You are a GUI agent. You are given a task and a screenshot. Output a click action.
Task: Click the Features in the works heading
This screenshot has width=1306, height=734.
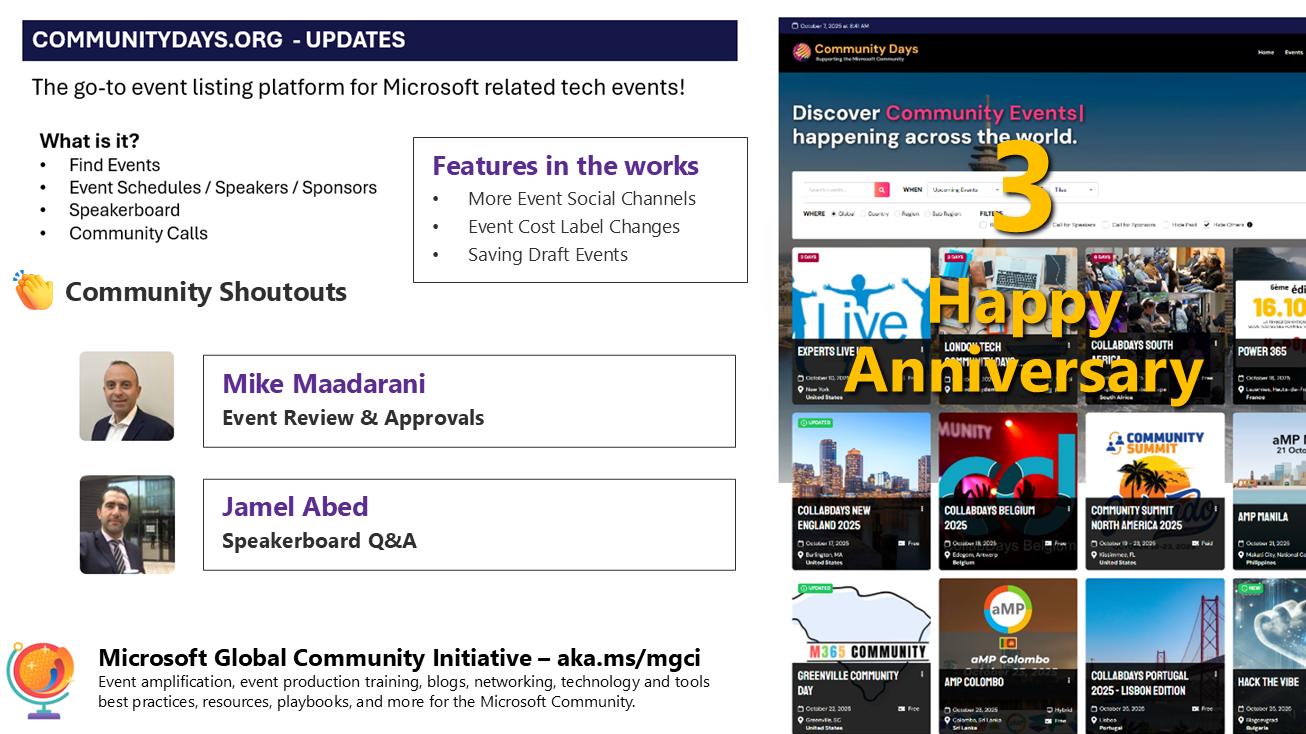[x=565, y=166]
